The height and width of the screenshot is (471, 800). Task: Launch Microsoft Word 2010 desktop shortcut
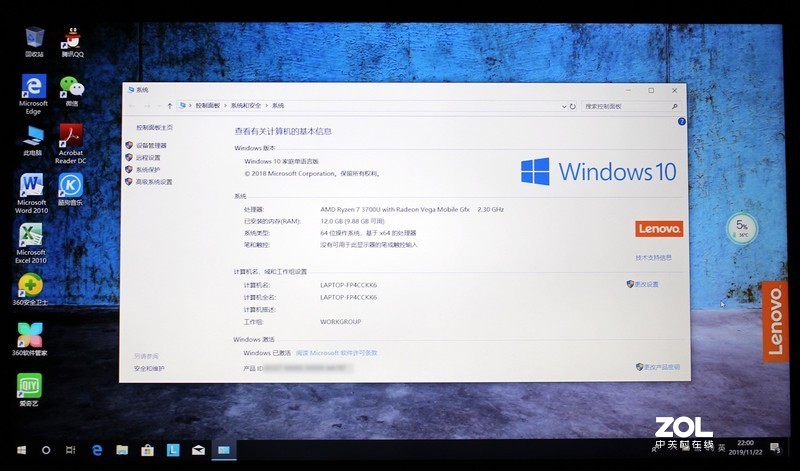(32, 193)
